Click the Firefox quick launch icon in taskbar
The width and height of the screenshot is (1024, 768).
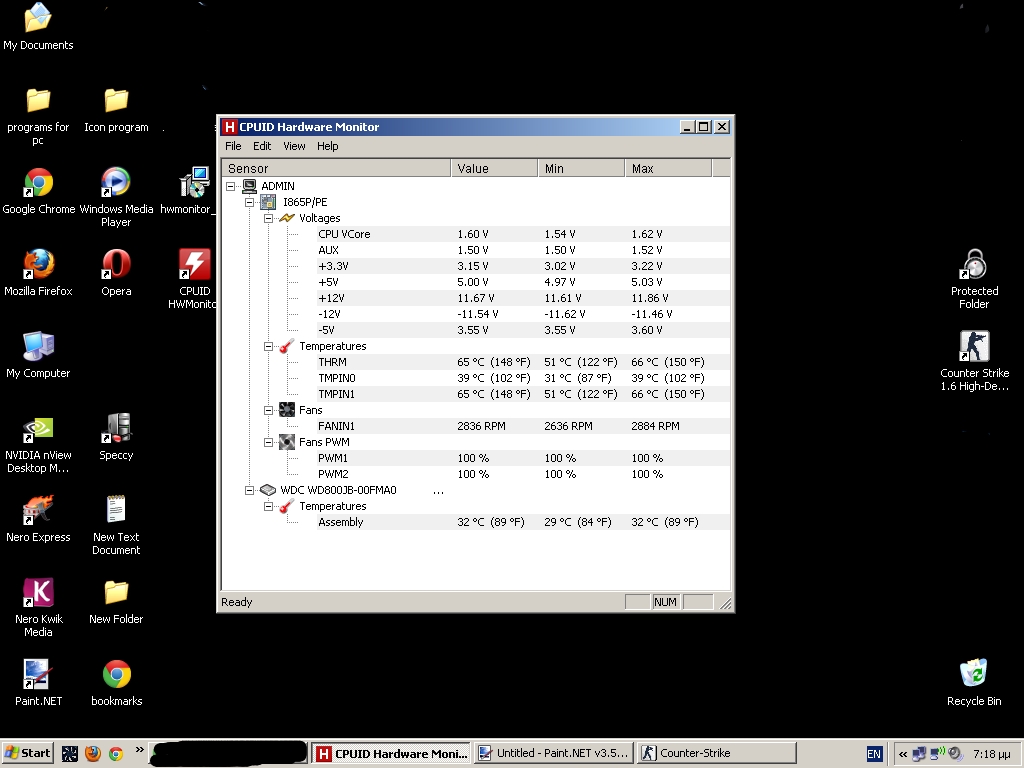[x=93, y=754]
